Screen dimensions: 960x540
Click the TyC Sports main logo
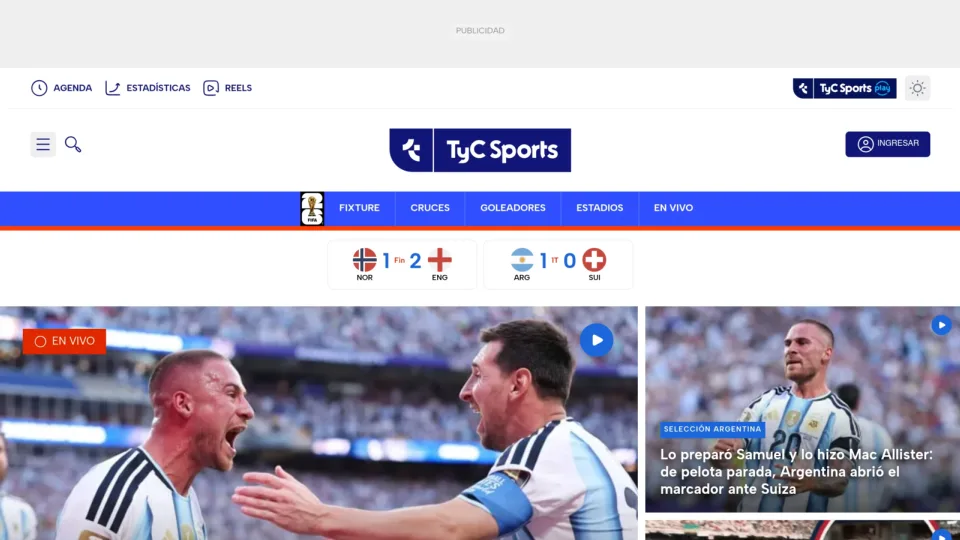tap(480, 150)
